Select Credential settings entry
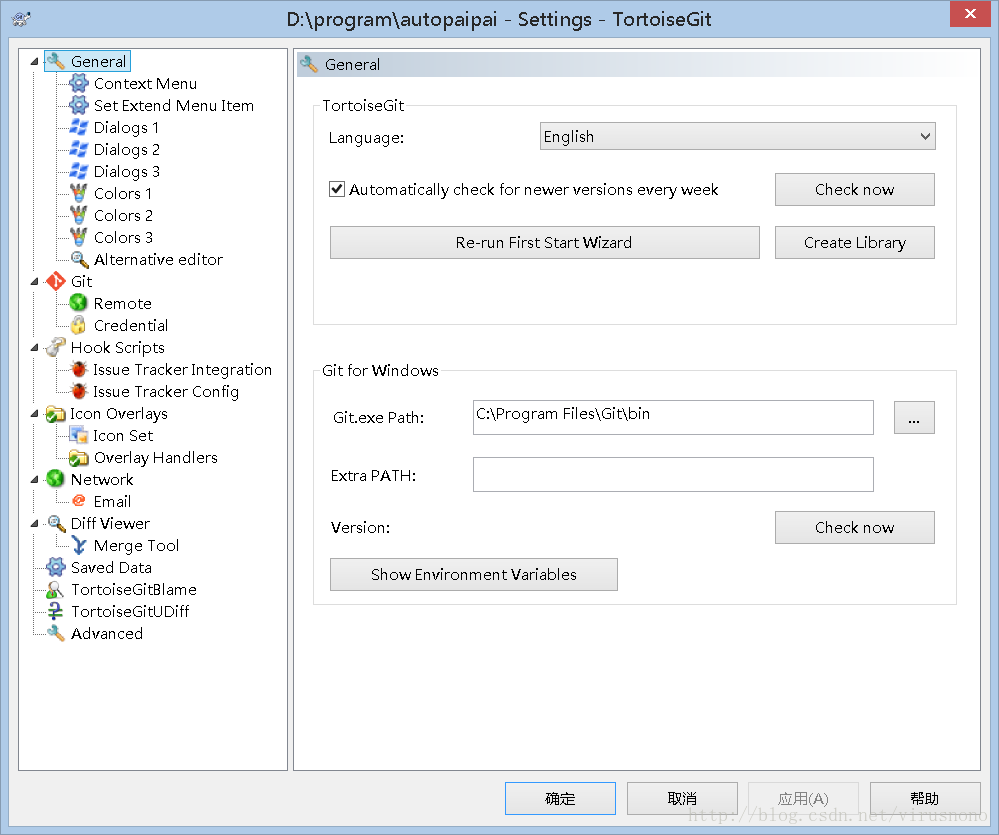 click(131, 325)
